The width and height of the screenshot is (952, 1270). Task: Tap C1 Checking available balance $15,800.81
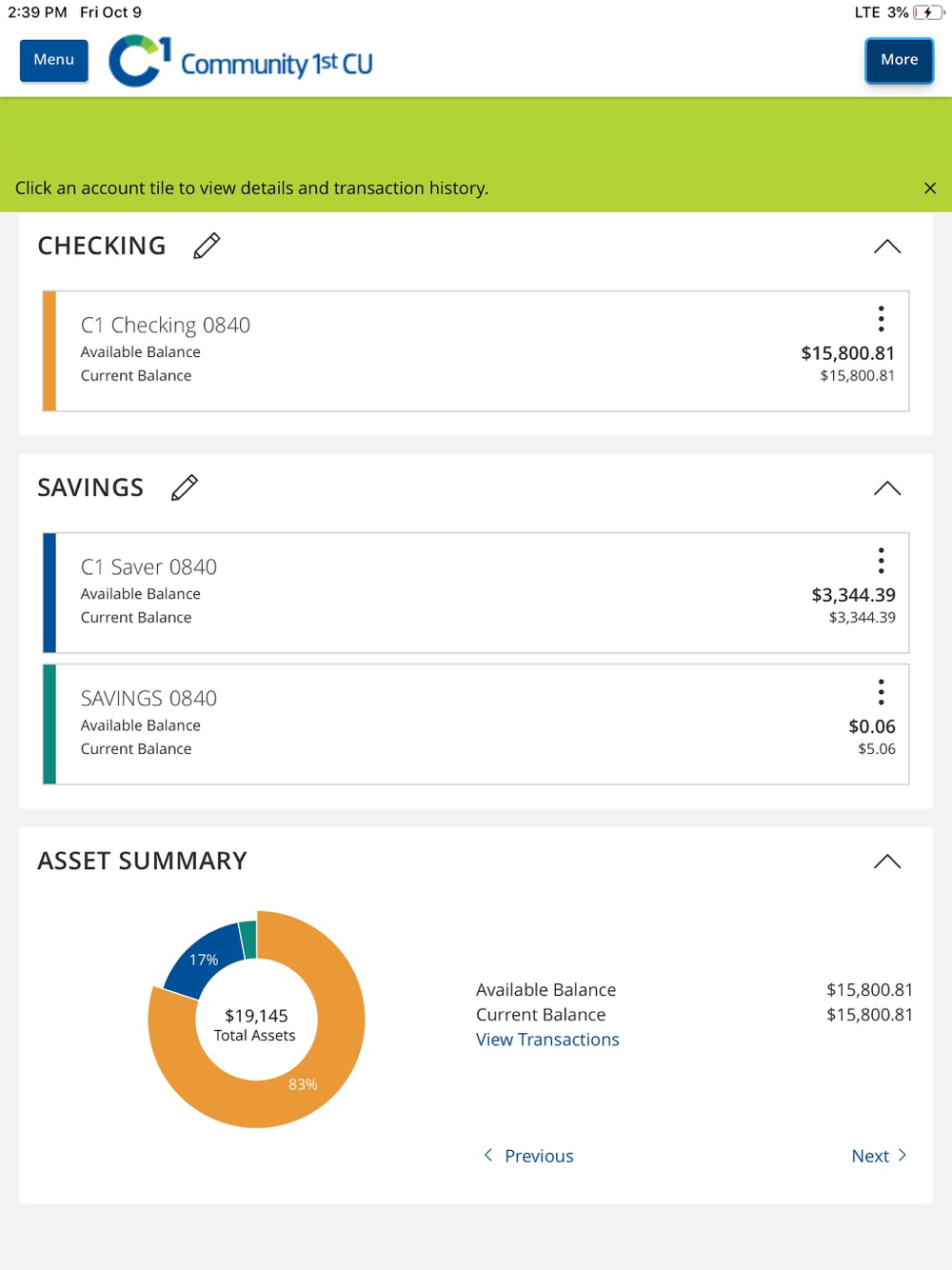coord(847,353)
